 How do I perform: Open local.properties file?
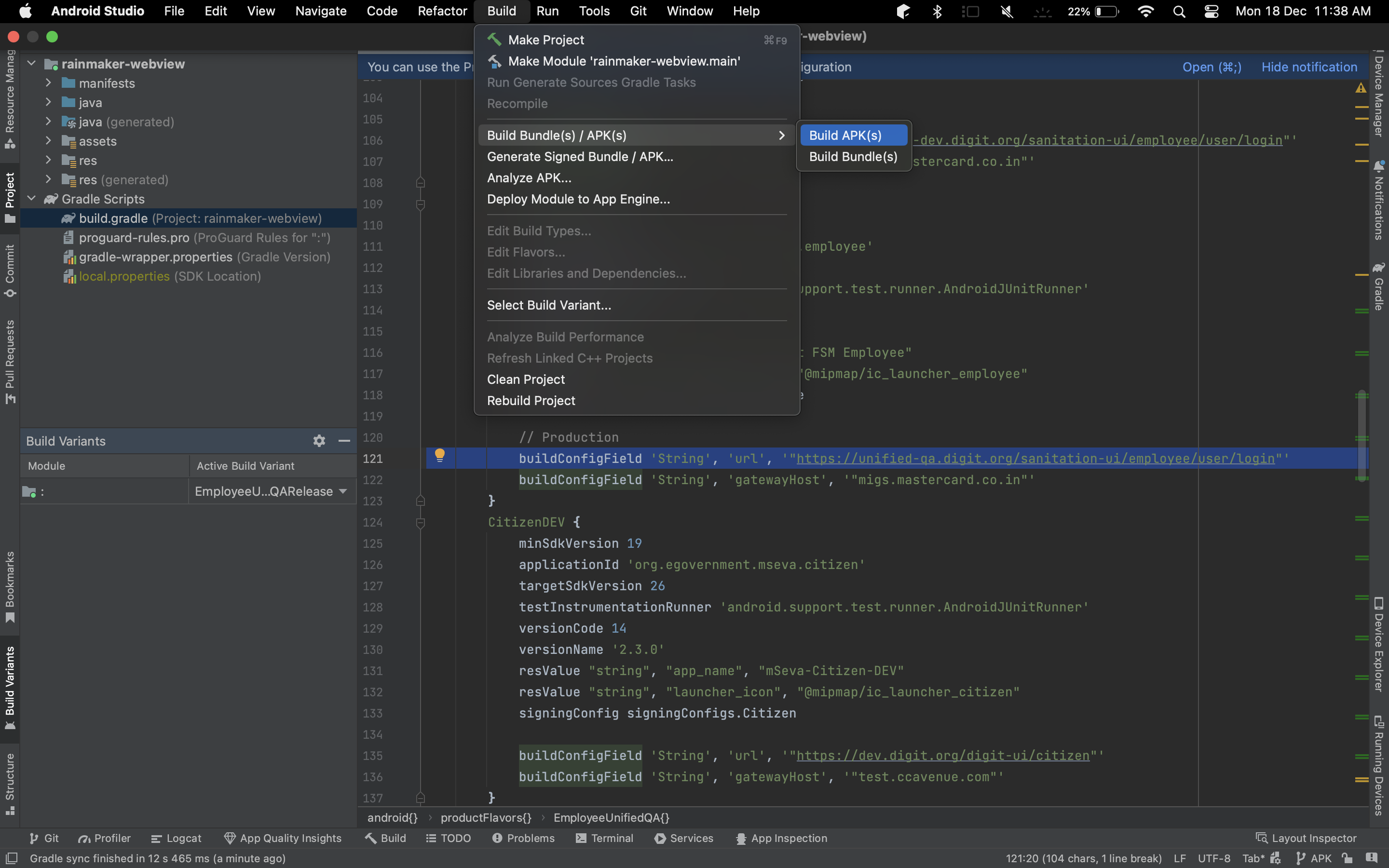(188, 276)
